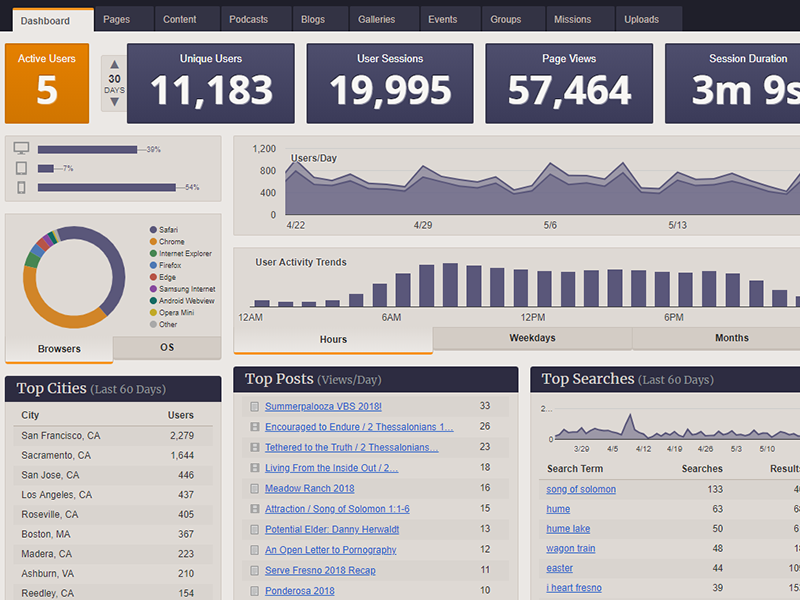Click the hume lake search link
This screenshot has height=600, width=800.
pos(567,528)
